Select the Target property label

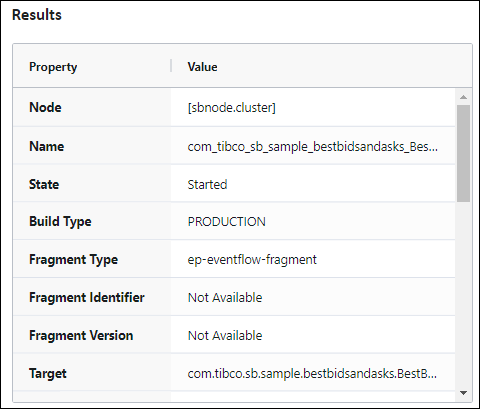pyautogui.click(x=48, y=373)
